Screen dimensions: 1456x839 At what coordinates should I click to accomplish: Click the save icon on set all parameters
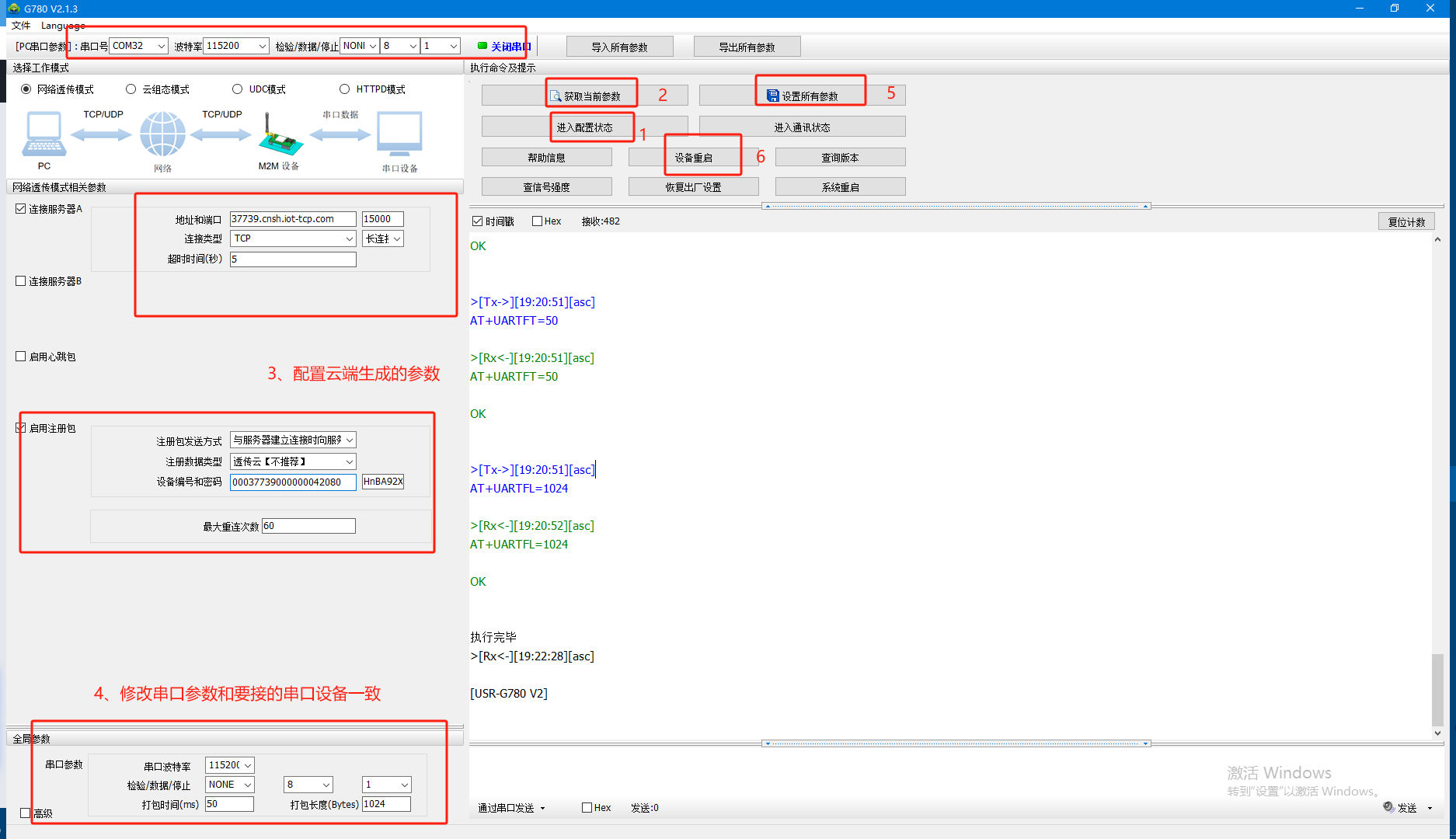pos(772,96)
